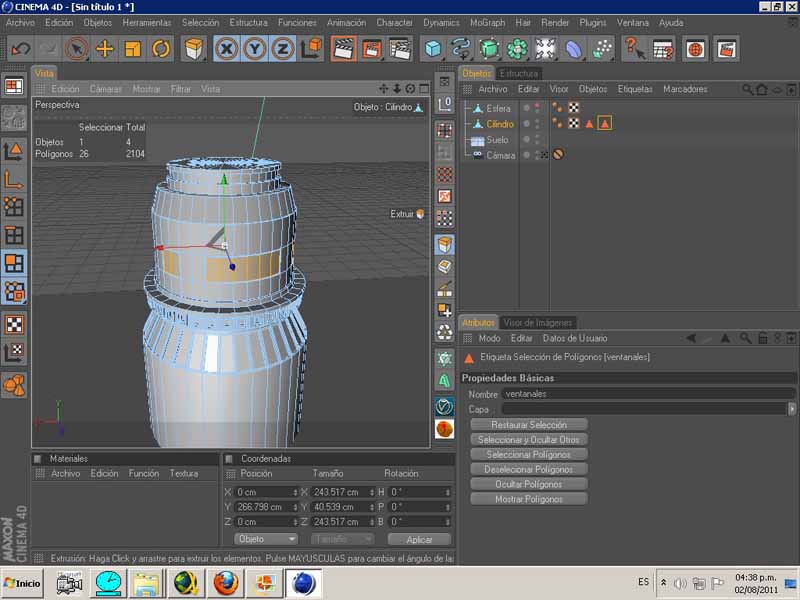Select the Esfera object in the tree
Screen dimensions: 800x600
click(x=498, y=108)
